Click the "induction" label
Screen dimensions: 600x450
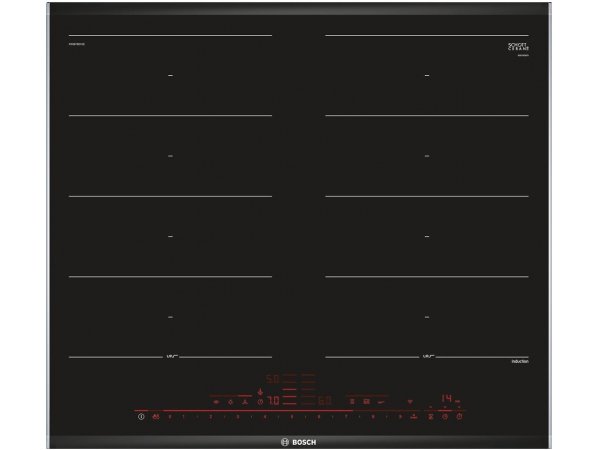(520, 361)
